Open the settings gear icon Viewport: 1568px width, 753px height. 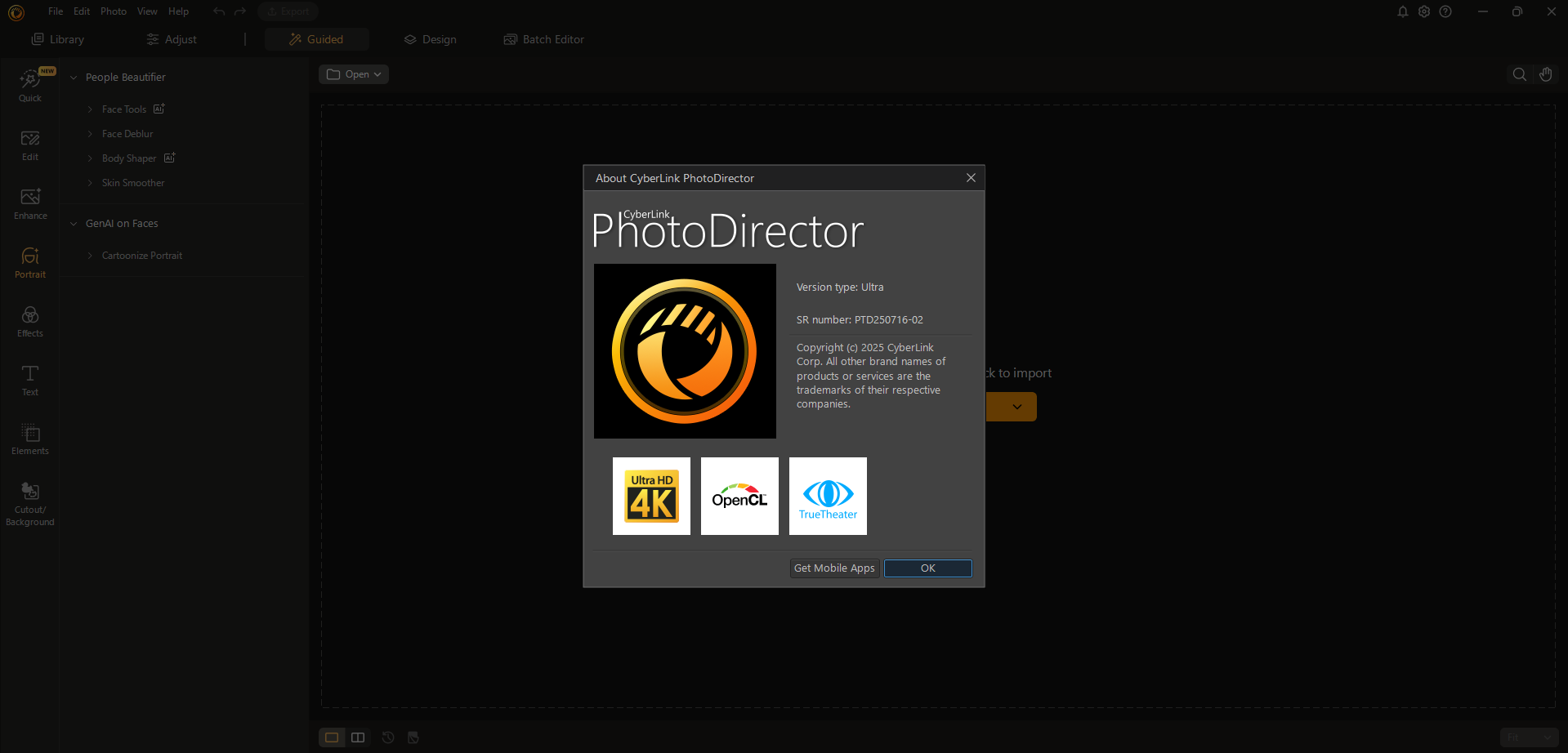click(1424, 11)
